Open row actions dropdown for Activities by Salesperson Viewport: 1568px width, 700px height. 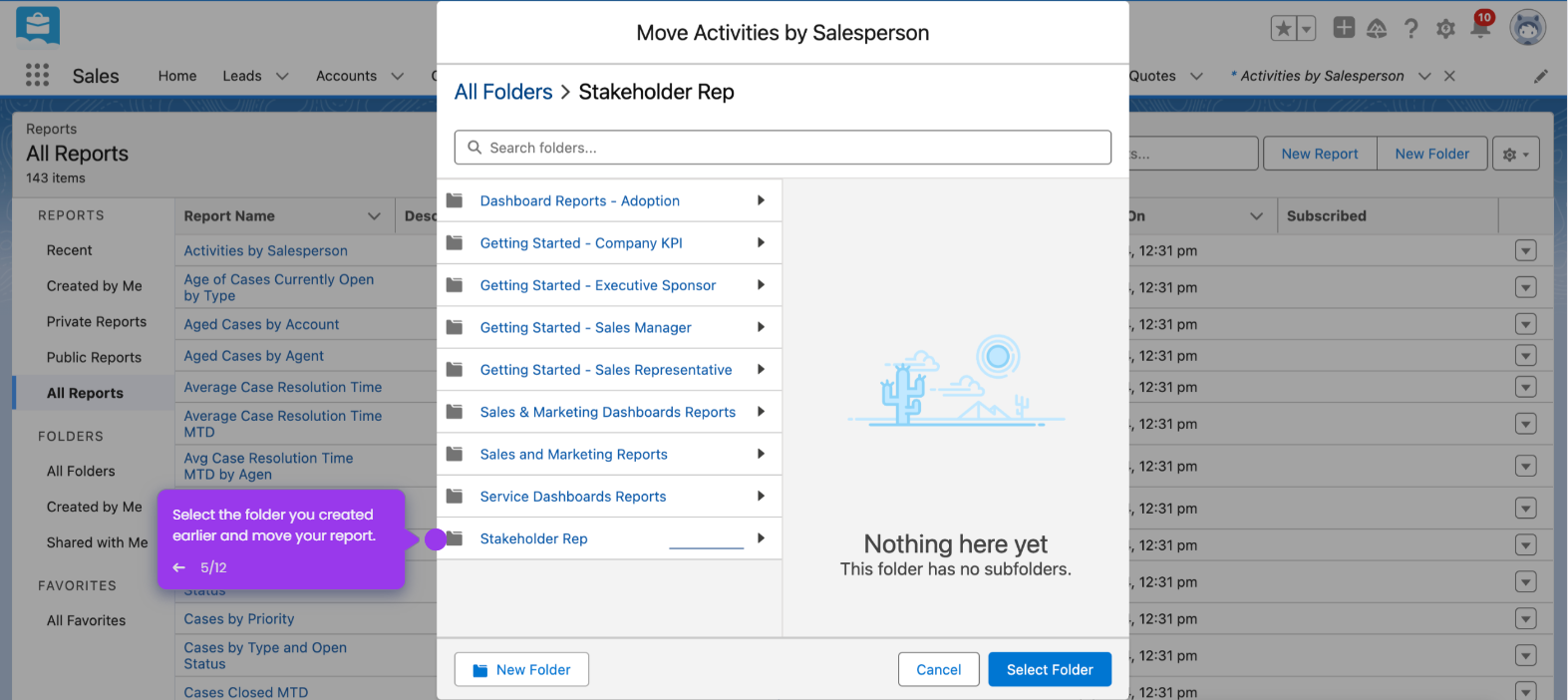point(1525,251)
